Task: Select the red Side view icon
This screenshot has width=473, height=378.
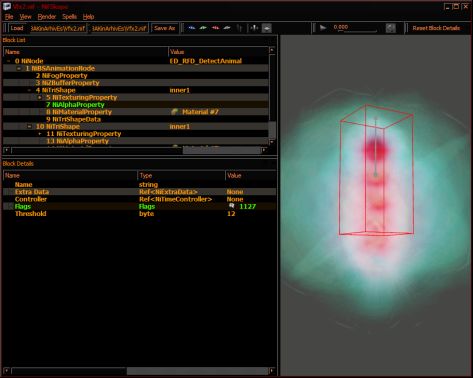Action: click(215, 28)
